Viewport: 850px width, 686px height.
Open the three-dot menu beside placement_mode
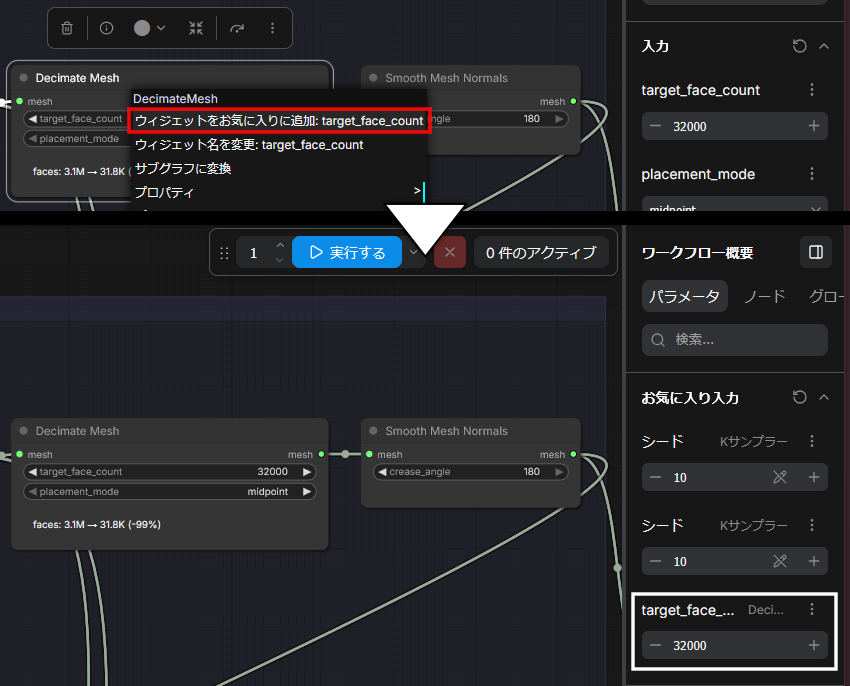click(x=812, y=174)
